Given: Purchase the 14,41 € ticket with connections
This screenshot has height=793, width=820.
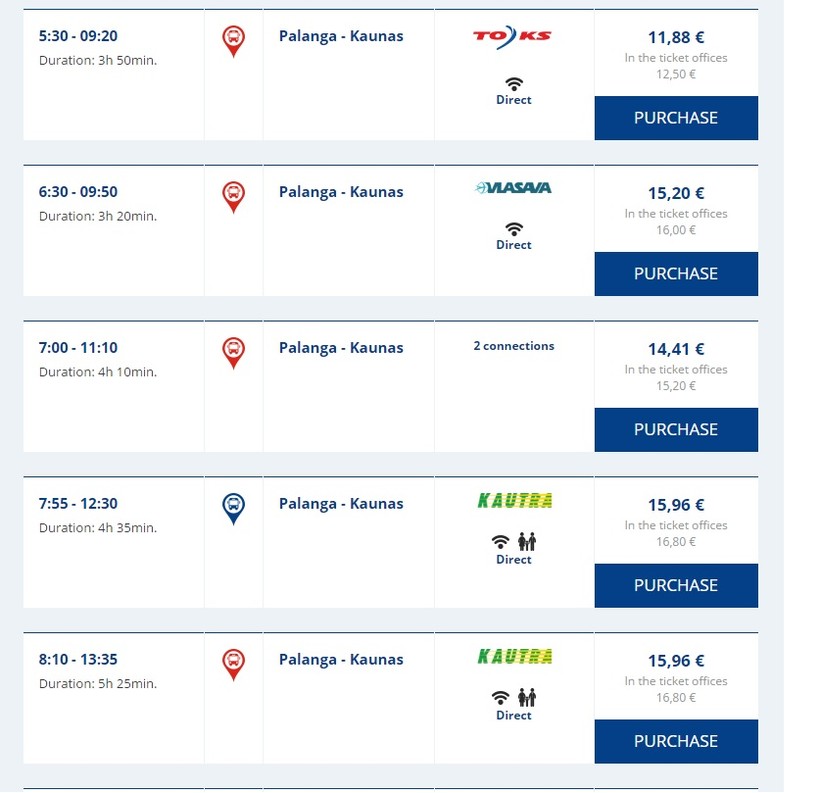Looking at the screenshot, I should [676, 430].
